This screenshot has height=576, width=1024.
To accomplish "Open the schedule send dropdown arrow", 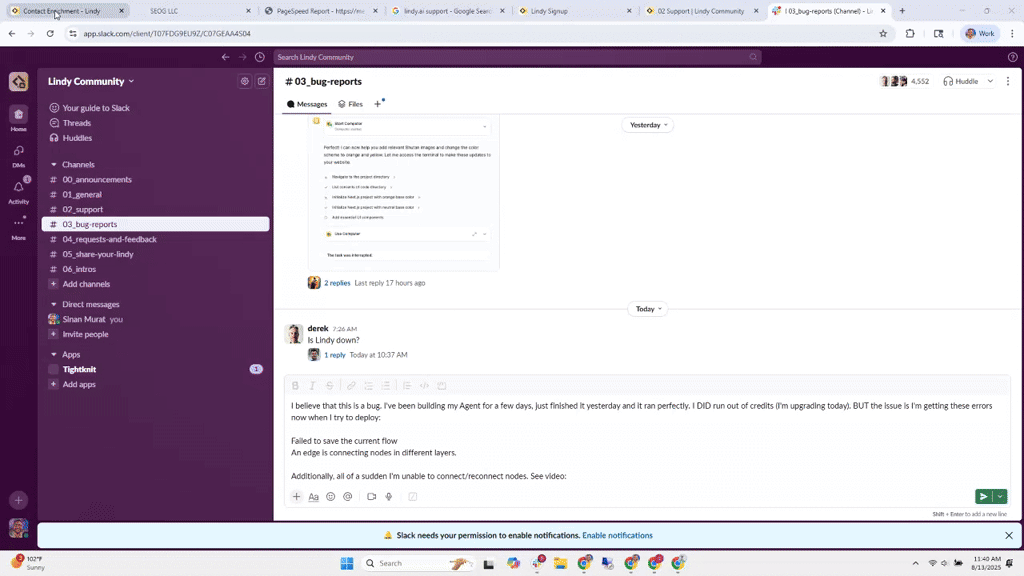I will 999,497.
